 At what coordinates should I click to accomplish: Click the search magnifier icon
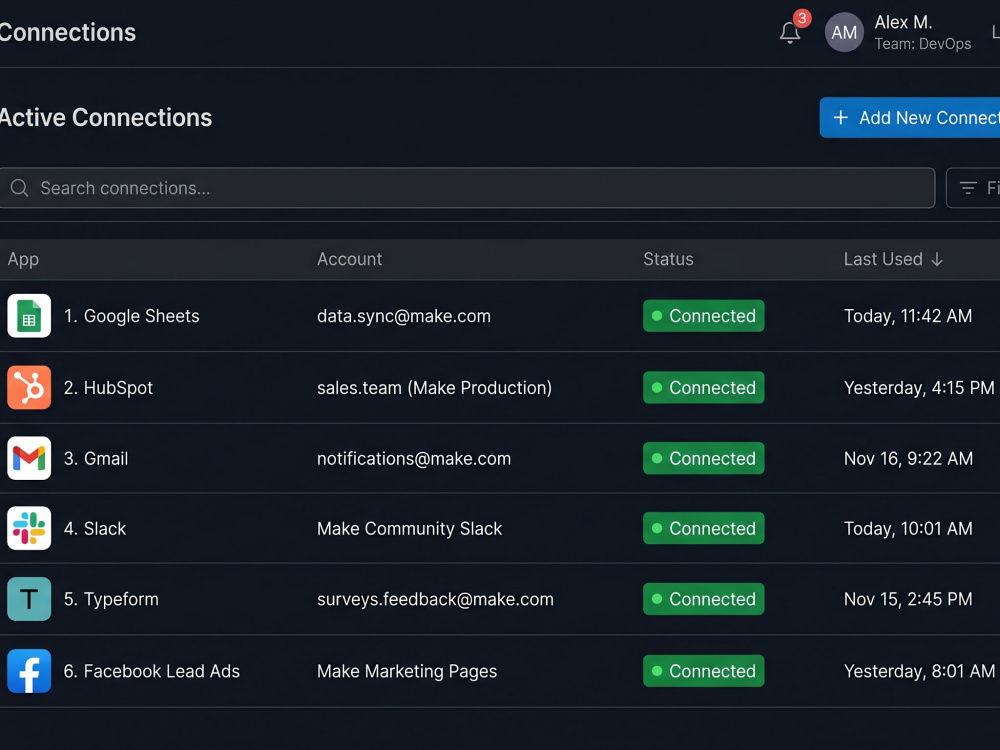(20, 188)
